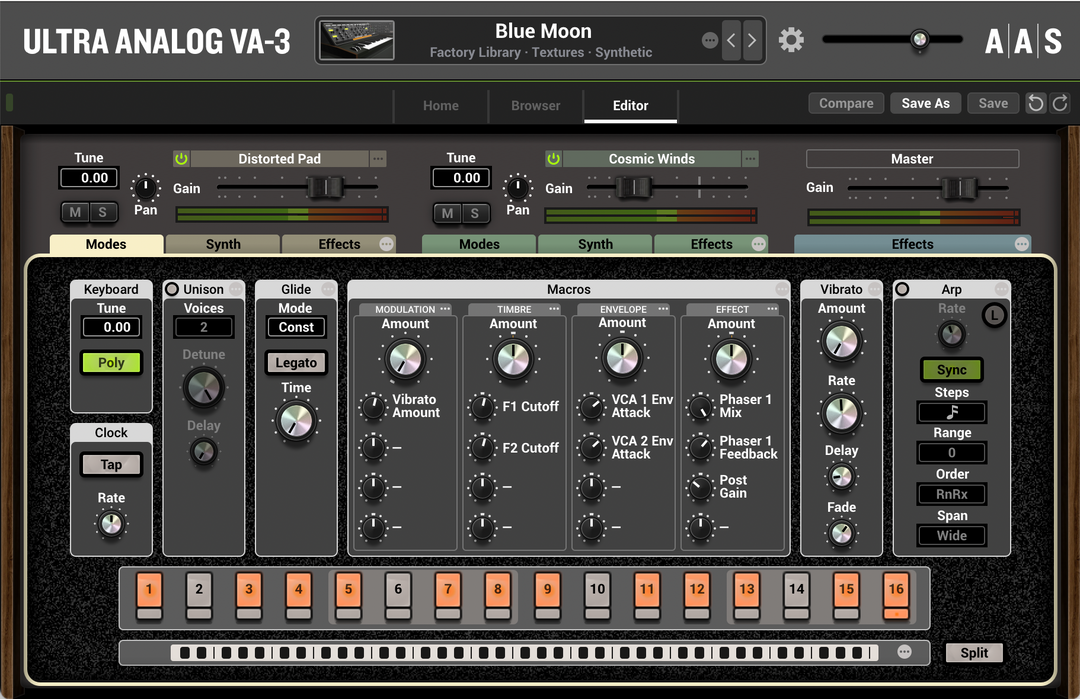Click the Save As button
Image resolution: width=1080 pixels, height=699 pixels.
pyautogui.click(x=925, y=103)
